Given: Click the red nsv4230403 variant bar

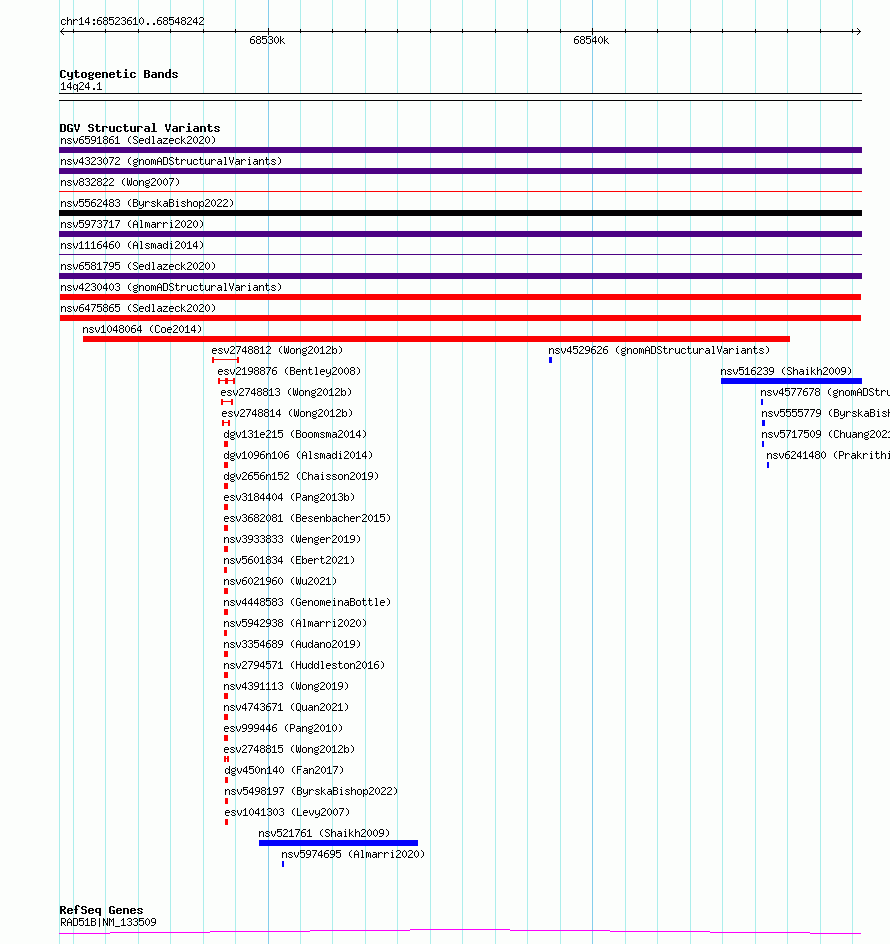Looking at the screenshot, I should tap(460, 297).
